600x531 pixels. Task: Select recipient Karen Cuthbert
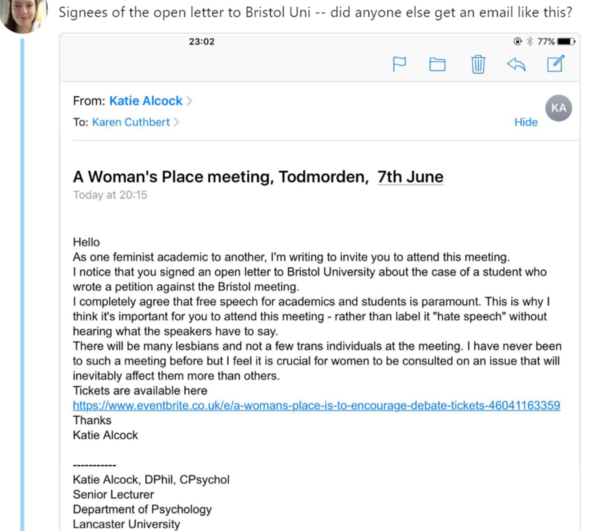[x=131, y=122]
